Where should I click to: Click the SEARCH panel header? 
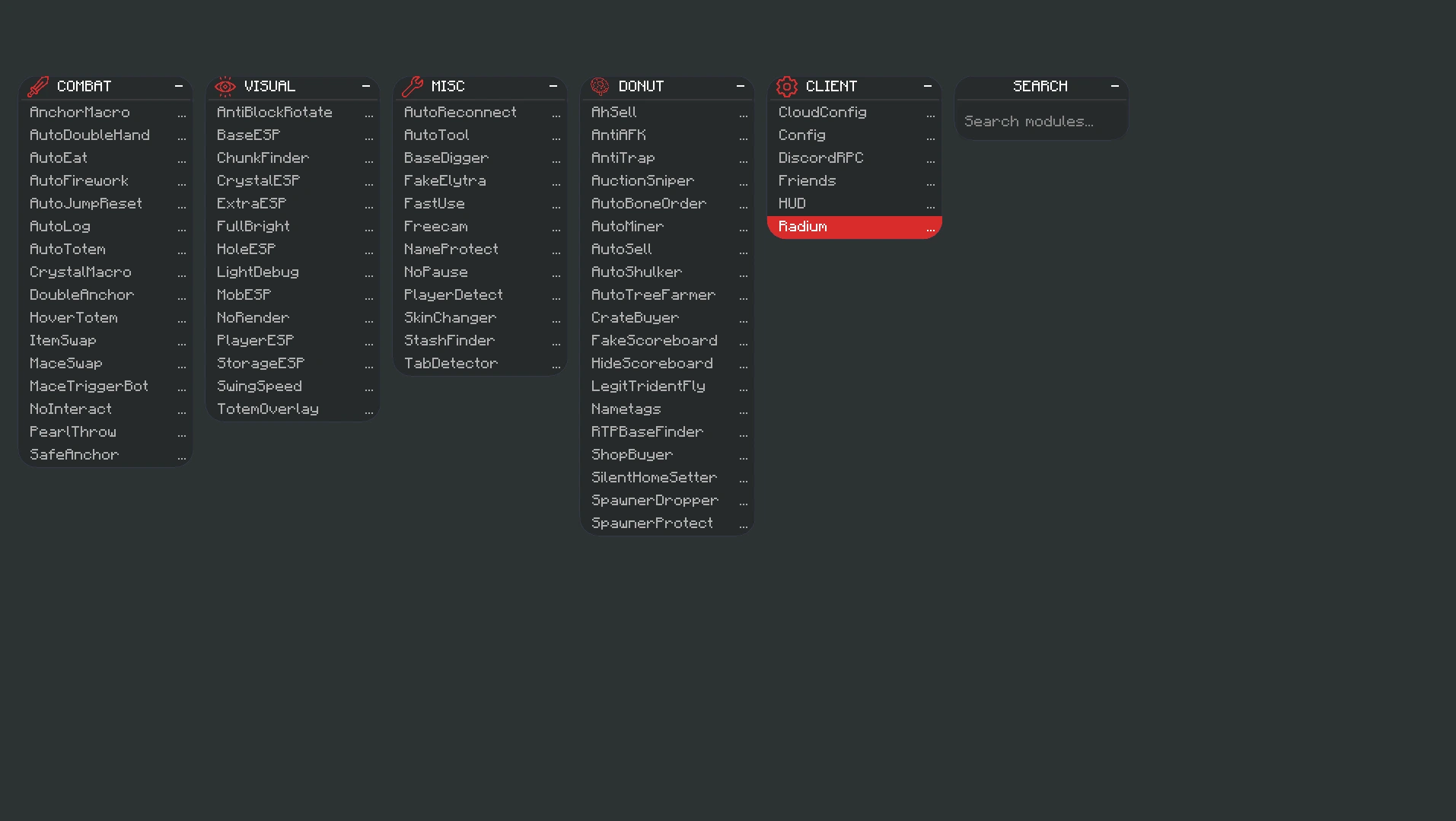(1040, 86)
